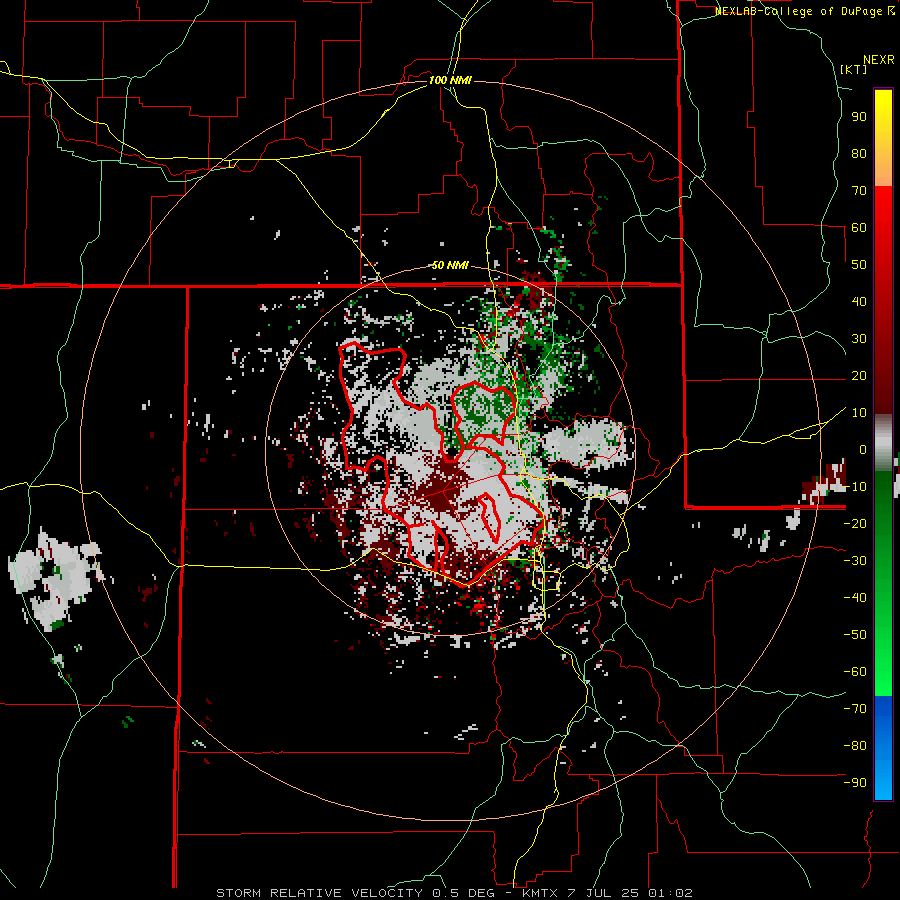Click the "0" value on velocity scale
900x900 pixels.
(863, 449)
